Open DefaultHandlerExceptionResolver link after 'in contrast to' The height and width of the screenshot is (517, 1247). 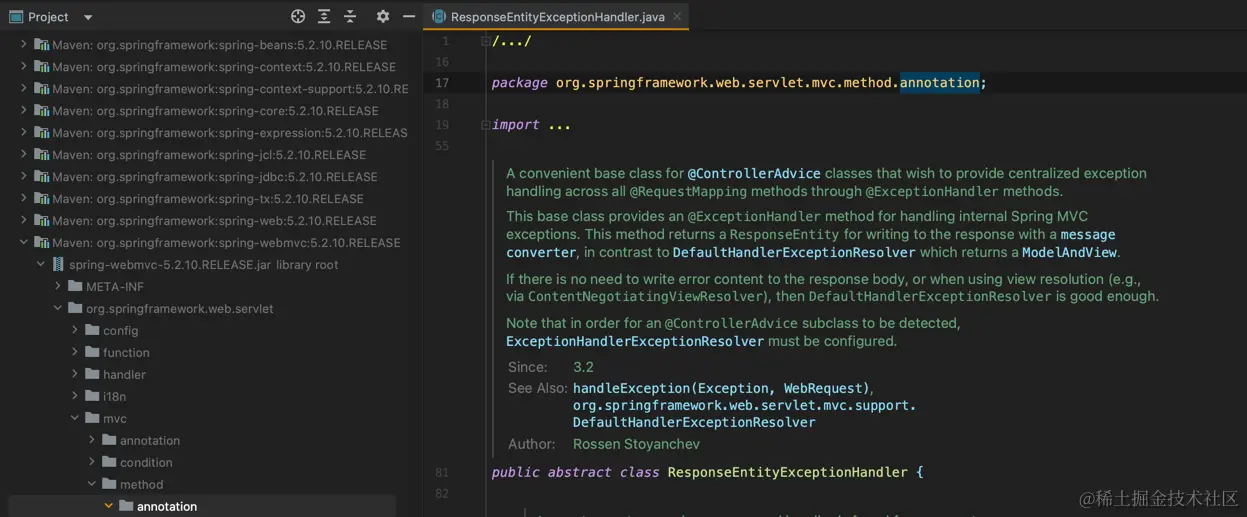tap(794, 252)
